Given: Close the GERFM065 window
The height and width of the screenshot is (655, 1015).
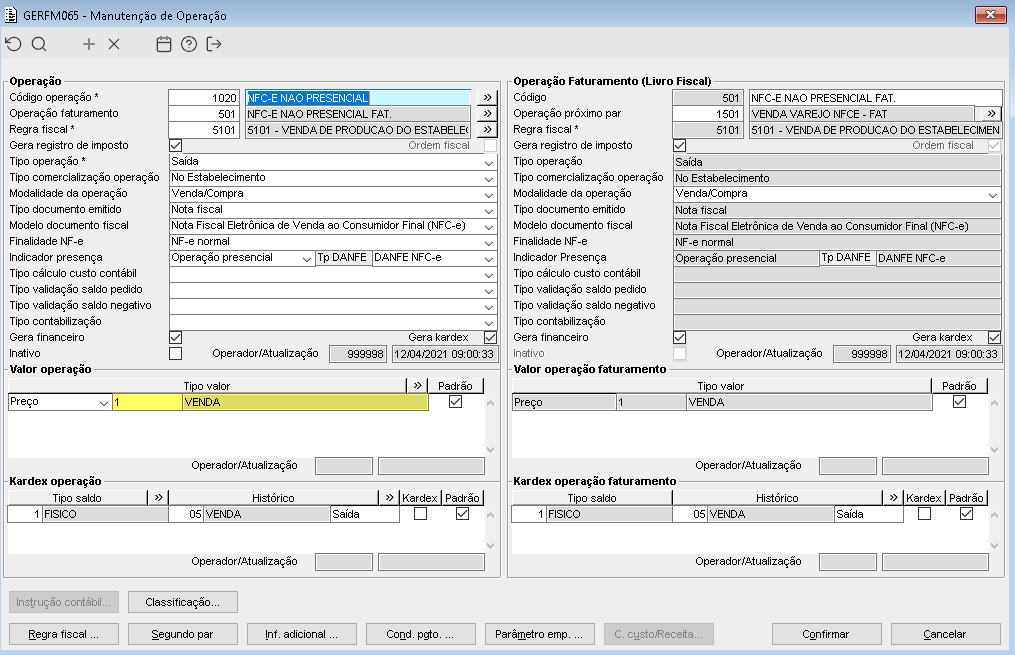Looking at the screenshot, I should click(x=990, y=15).
